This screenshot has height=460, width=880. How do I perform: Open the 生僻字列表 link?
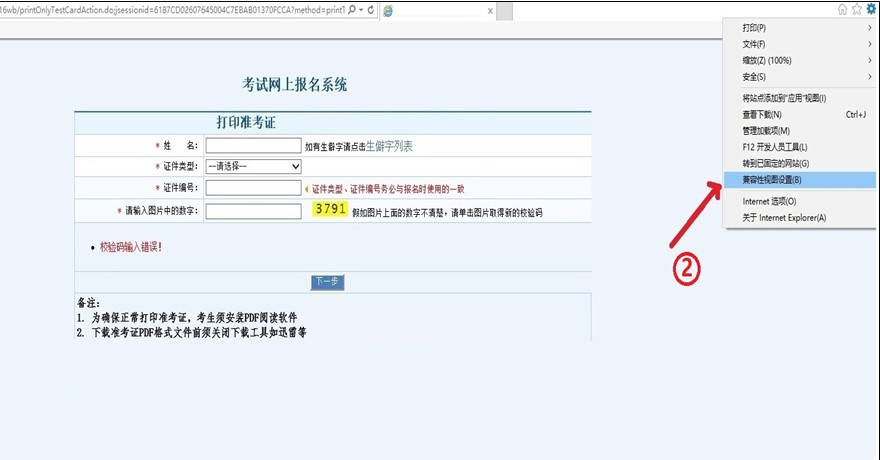pos(389,145)
